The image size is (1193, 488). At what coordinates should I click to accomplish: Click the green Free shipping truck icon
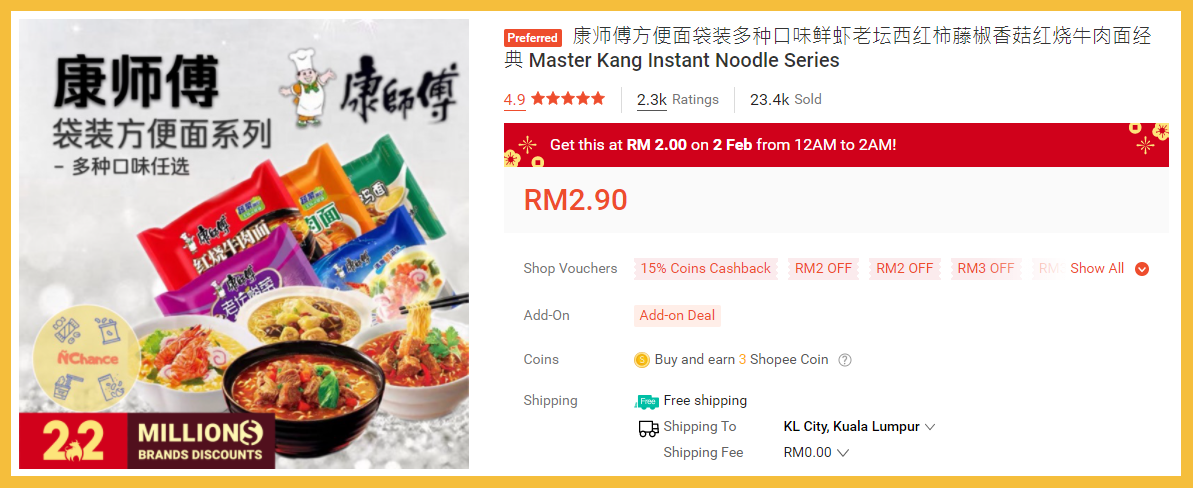pos(647,400)
